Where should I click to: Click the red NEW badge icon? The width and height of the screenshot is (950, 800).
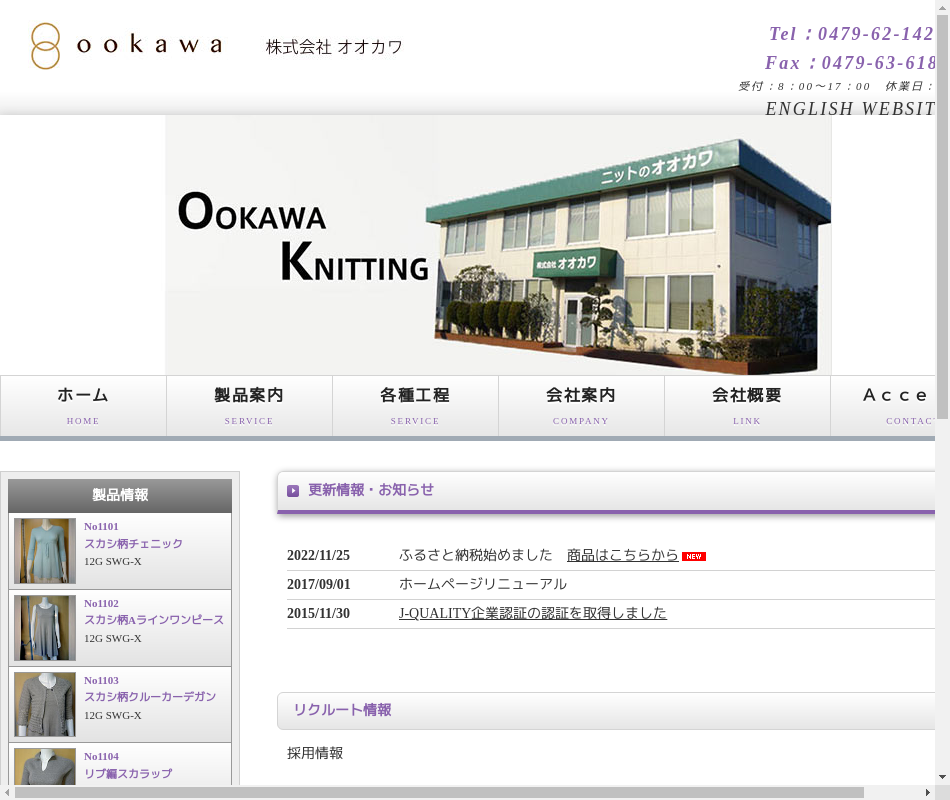pos(694,556)
